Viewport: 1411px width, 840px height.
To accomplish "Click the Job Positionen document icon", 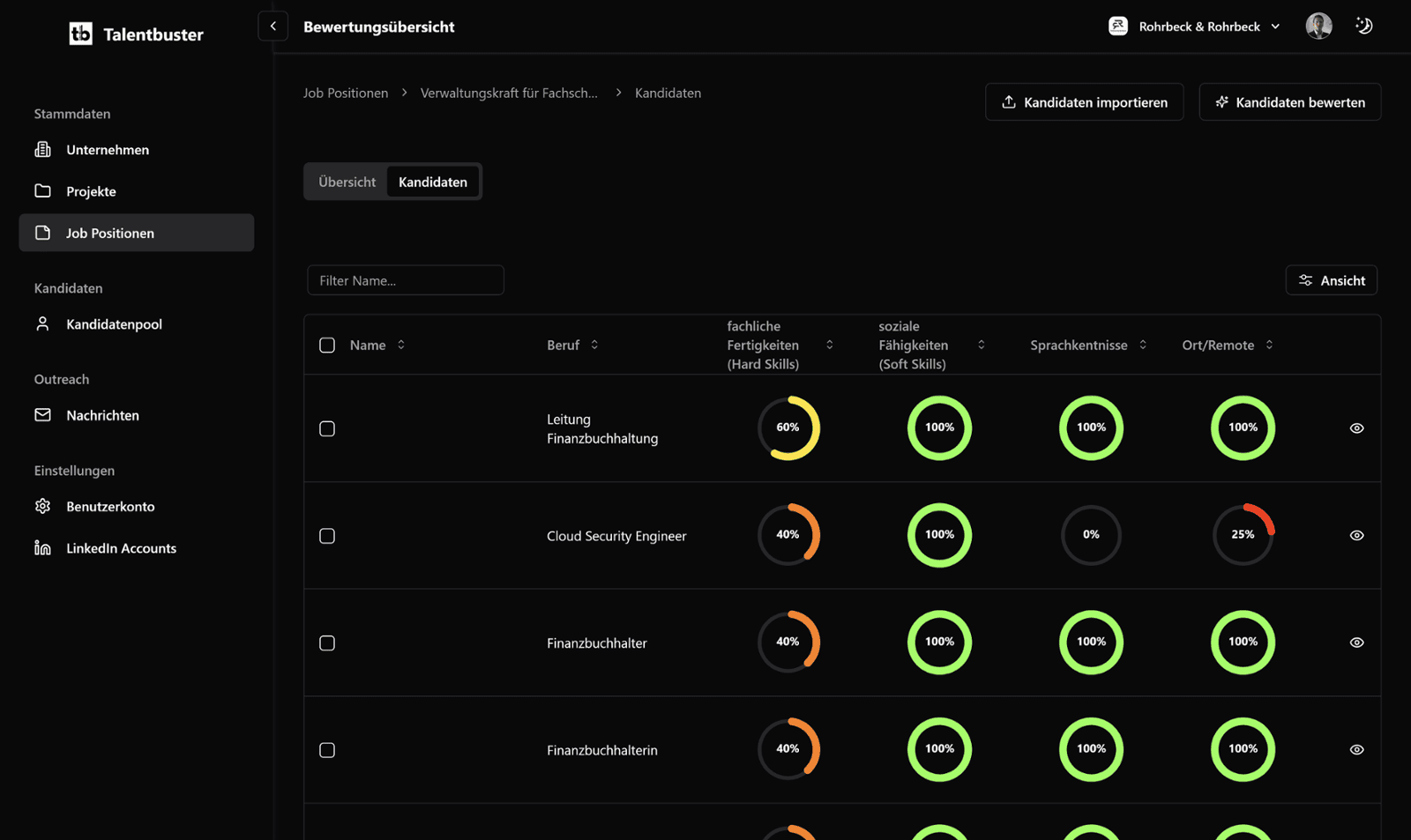I will 42,233.
